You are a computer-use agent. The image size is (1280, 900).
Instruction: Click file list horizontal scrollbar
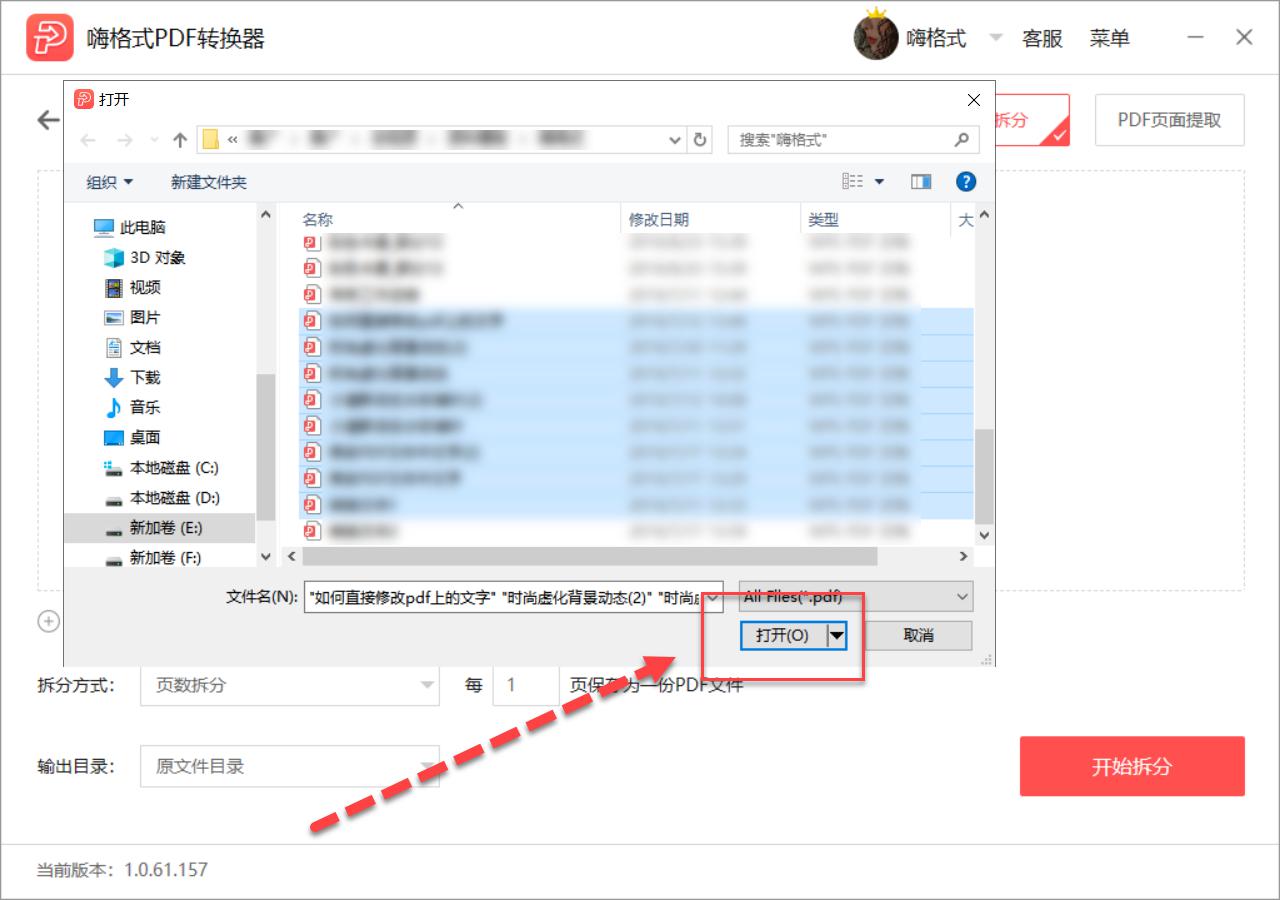(590, 556)
